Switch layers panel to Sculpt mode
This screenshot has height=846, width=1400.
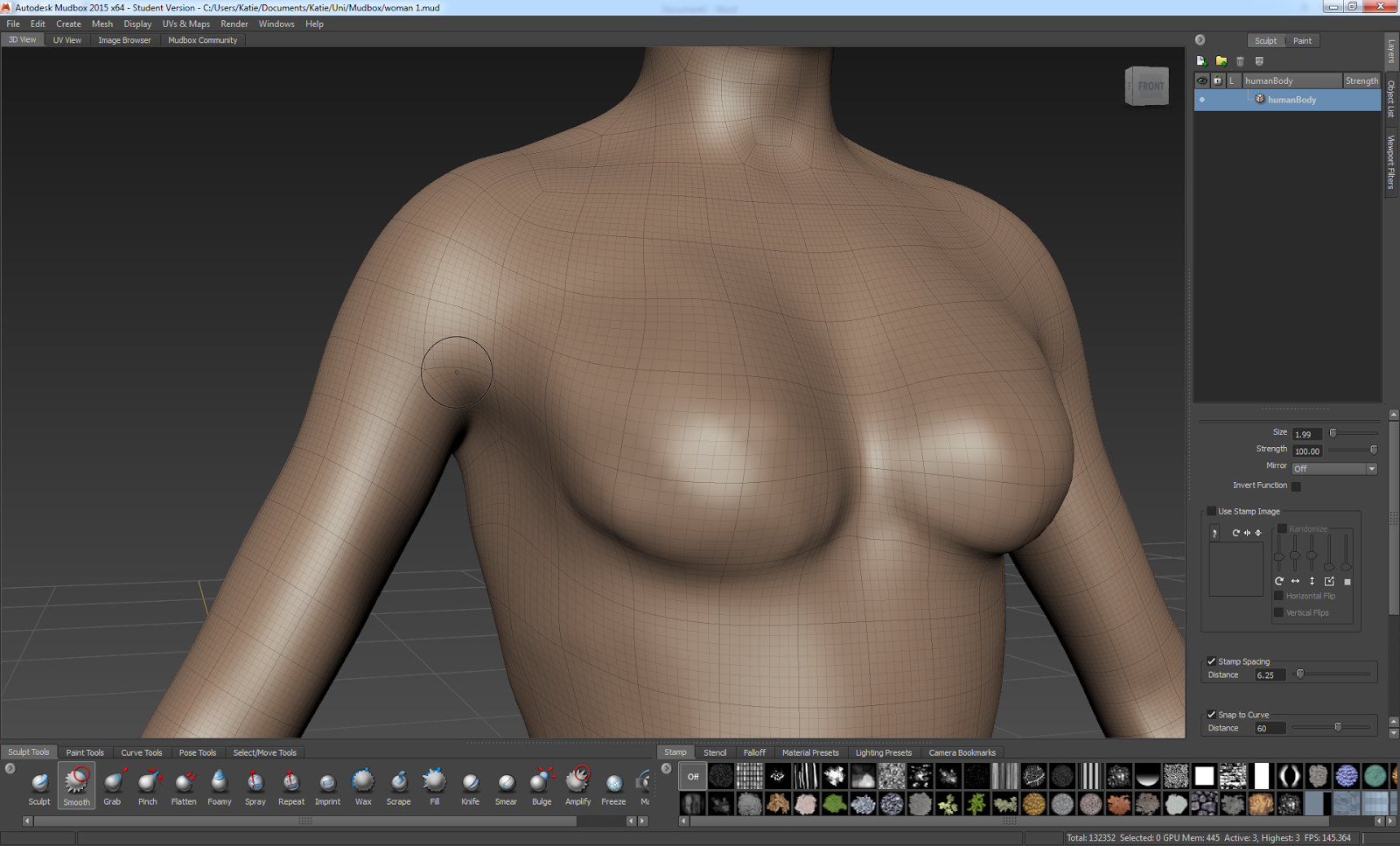click(x=1265, y=41)
